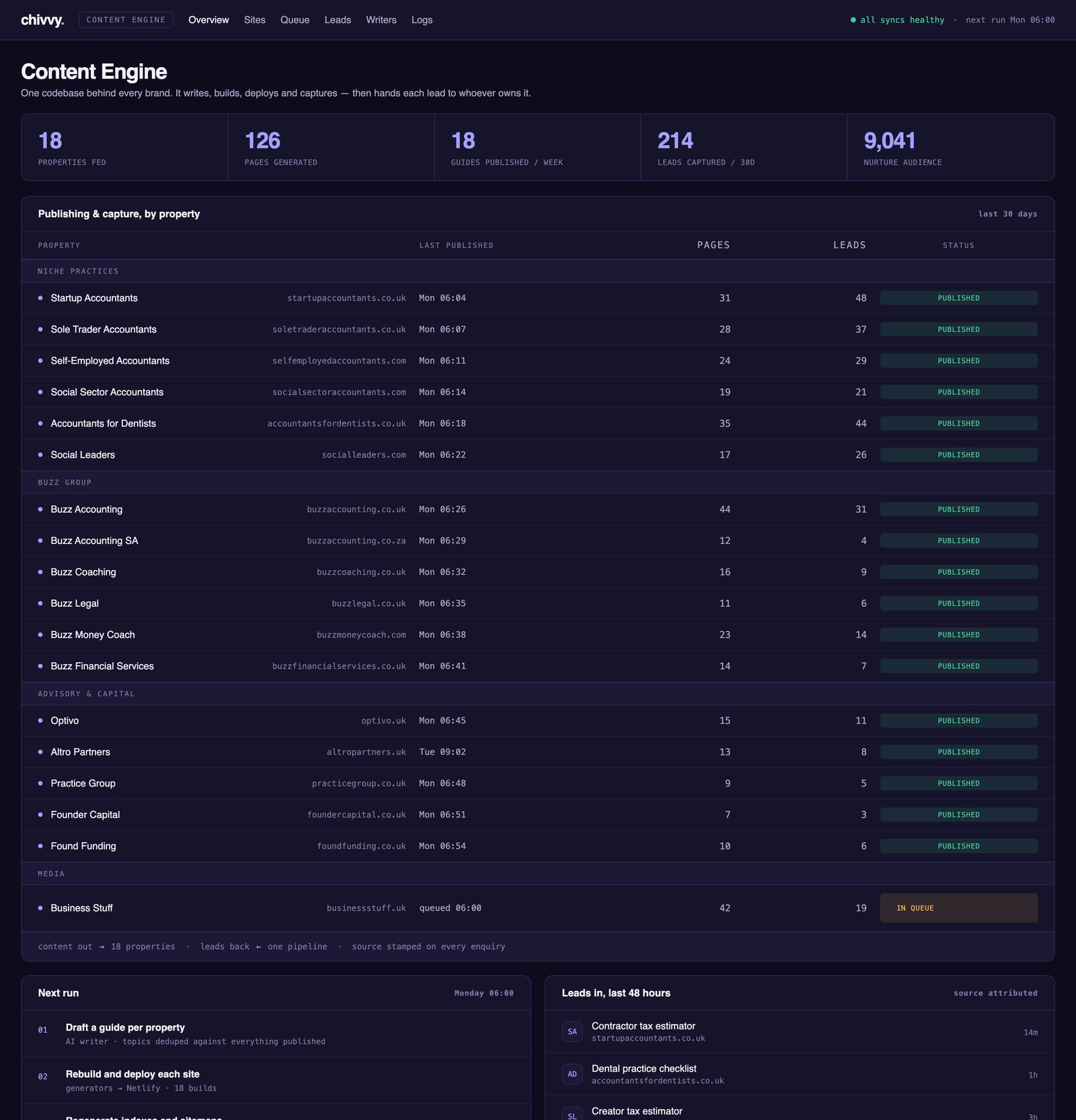Click Published badge for Buzz Accounting
The height and width of the screenshot is (1120, 1076).
(958, 510)
